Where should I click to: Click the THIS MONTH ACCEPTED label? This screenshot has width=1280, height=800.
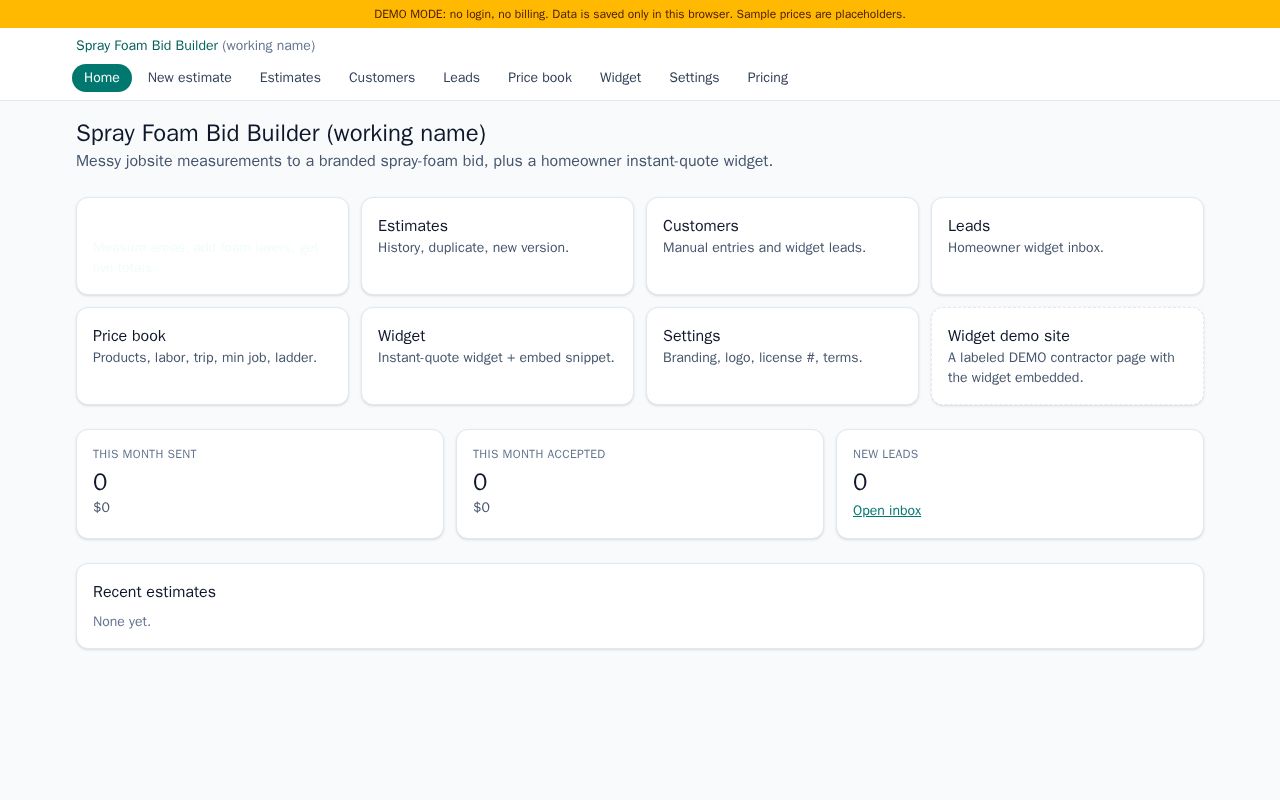539,454
